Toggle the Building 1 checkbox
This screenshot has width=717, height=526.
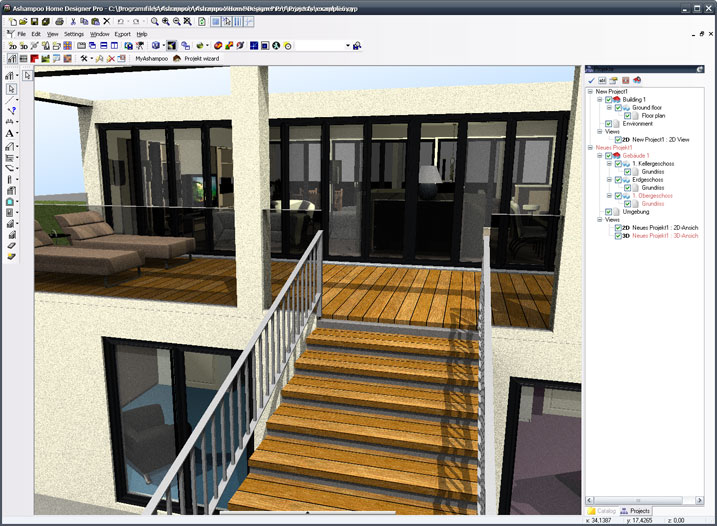[x=608, y=100]
